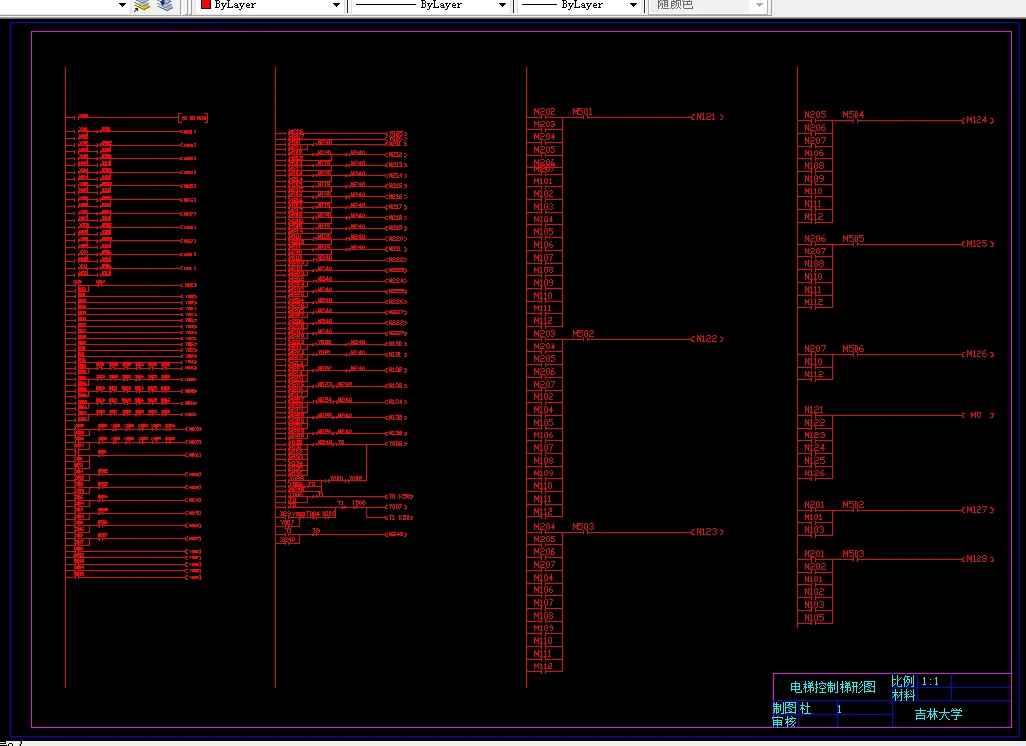The width and height of the screenshot is (1026, 746).
Task: Click the 比例 label in title block
Action: tap(902, 681)
